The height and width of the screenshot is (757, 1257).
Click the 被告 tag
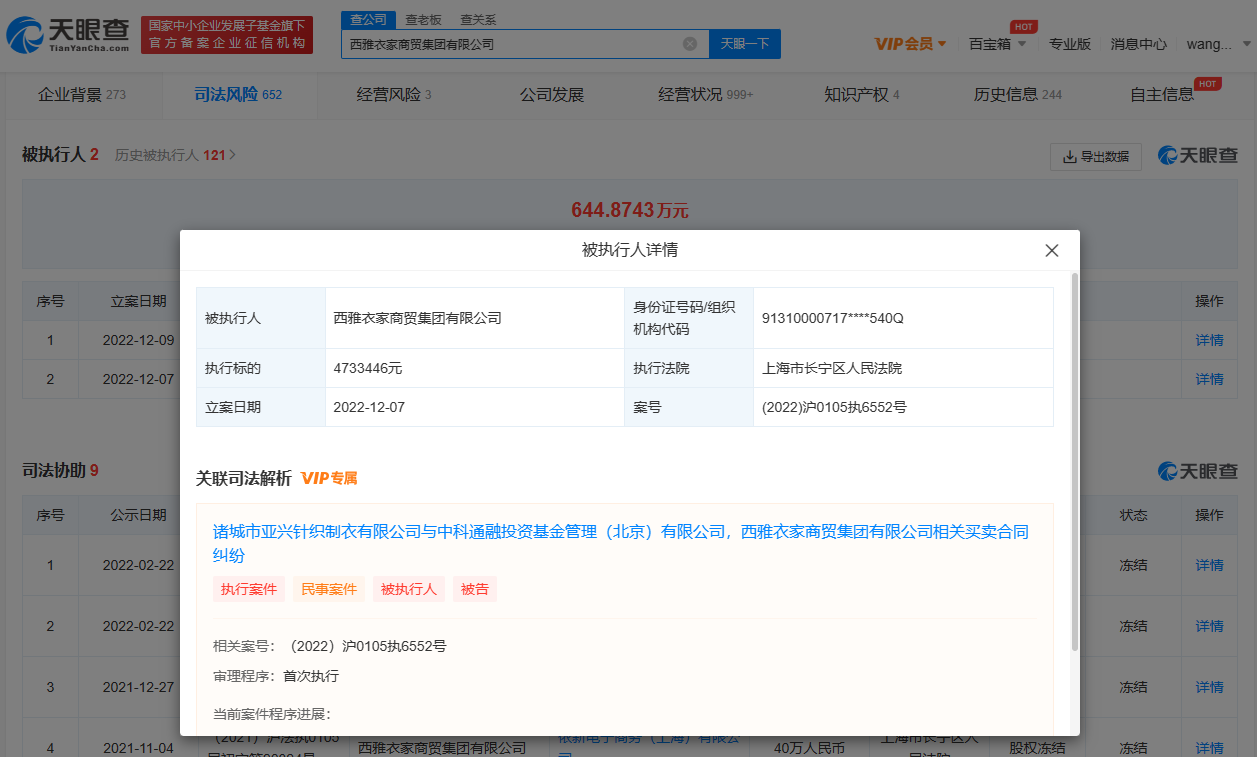point(475,589)
